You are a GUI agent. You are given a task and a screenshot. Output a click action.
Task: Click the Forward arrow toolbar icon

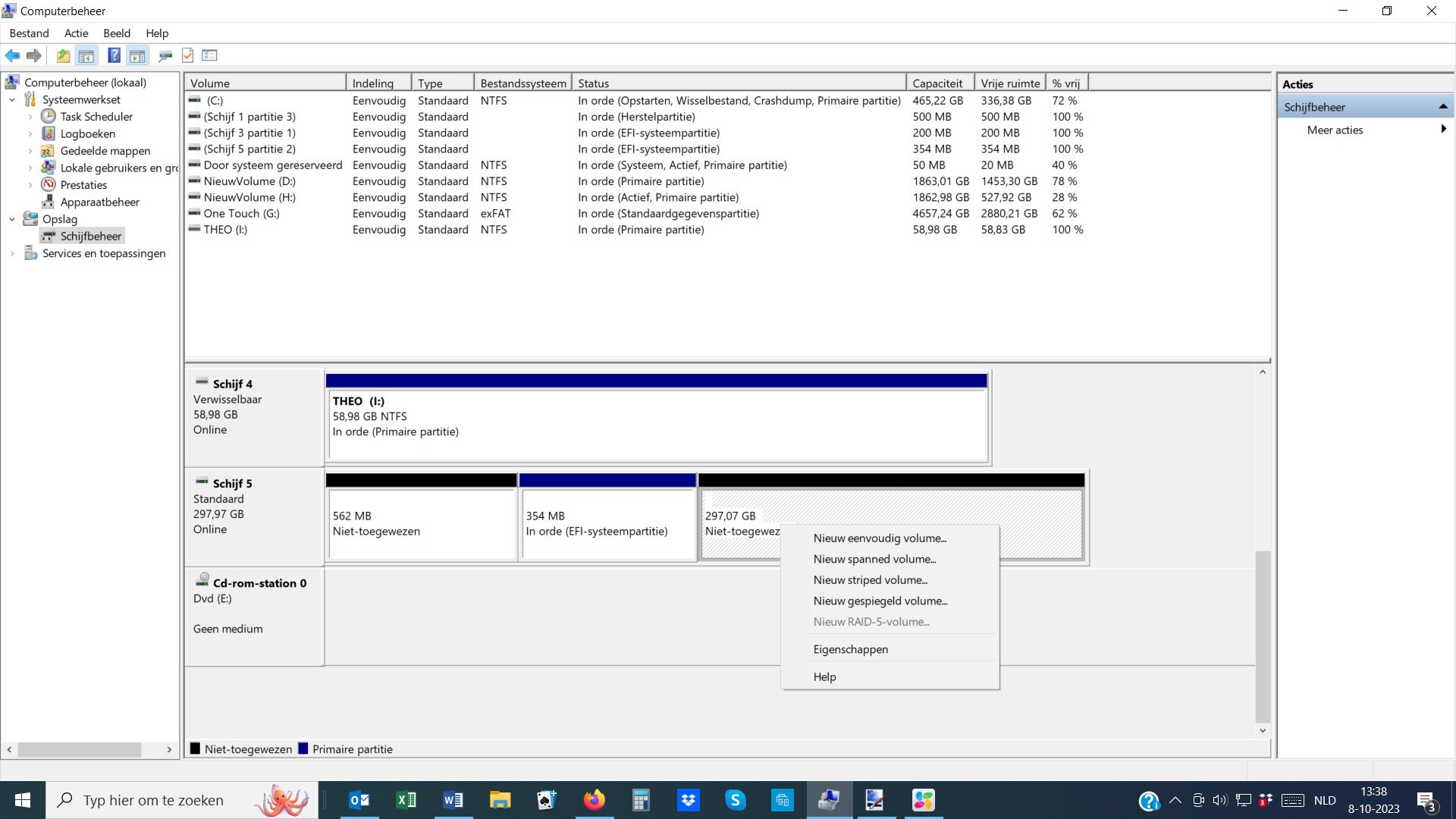[x=34, y=55]
